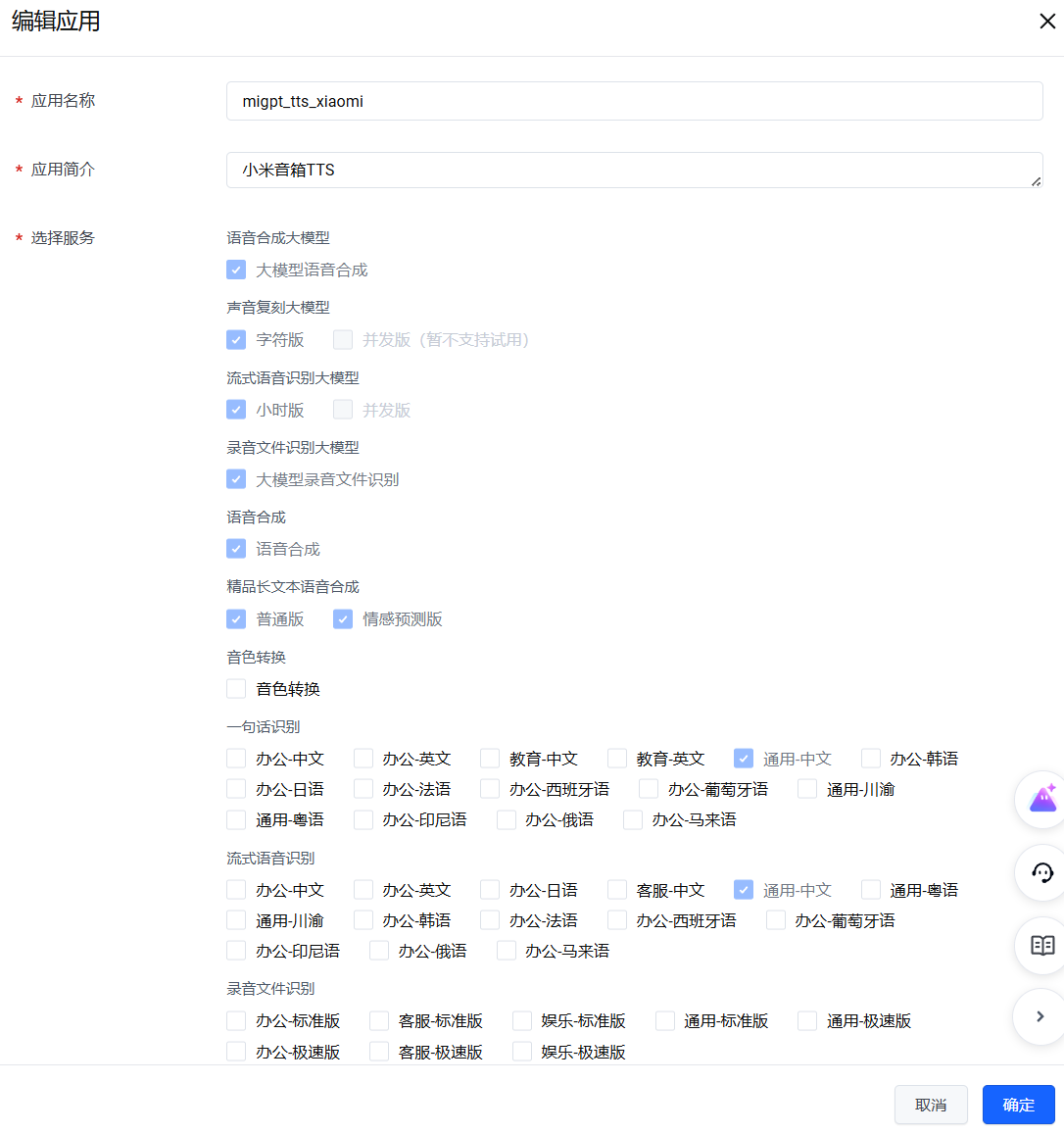
Task: Enable the 办公-标准版 checkbox
Action: pyautogui.click(x=236, y=1021)
